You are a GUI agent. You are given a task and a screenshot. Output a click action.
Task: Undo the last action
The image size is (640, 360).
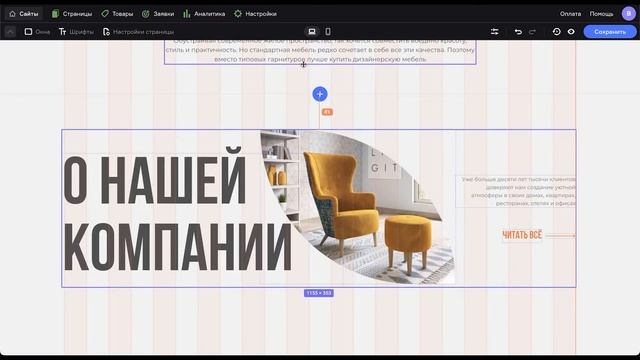518,31
